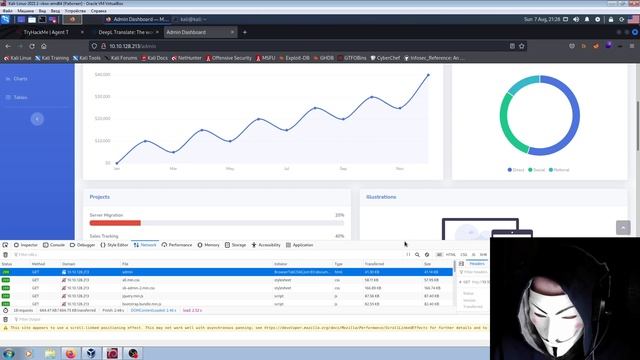Viewport: 640px width, 360px height.
Task: Toggle the HTML request filter
Action: 451,255
